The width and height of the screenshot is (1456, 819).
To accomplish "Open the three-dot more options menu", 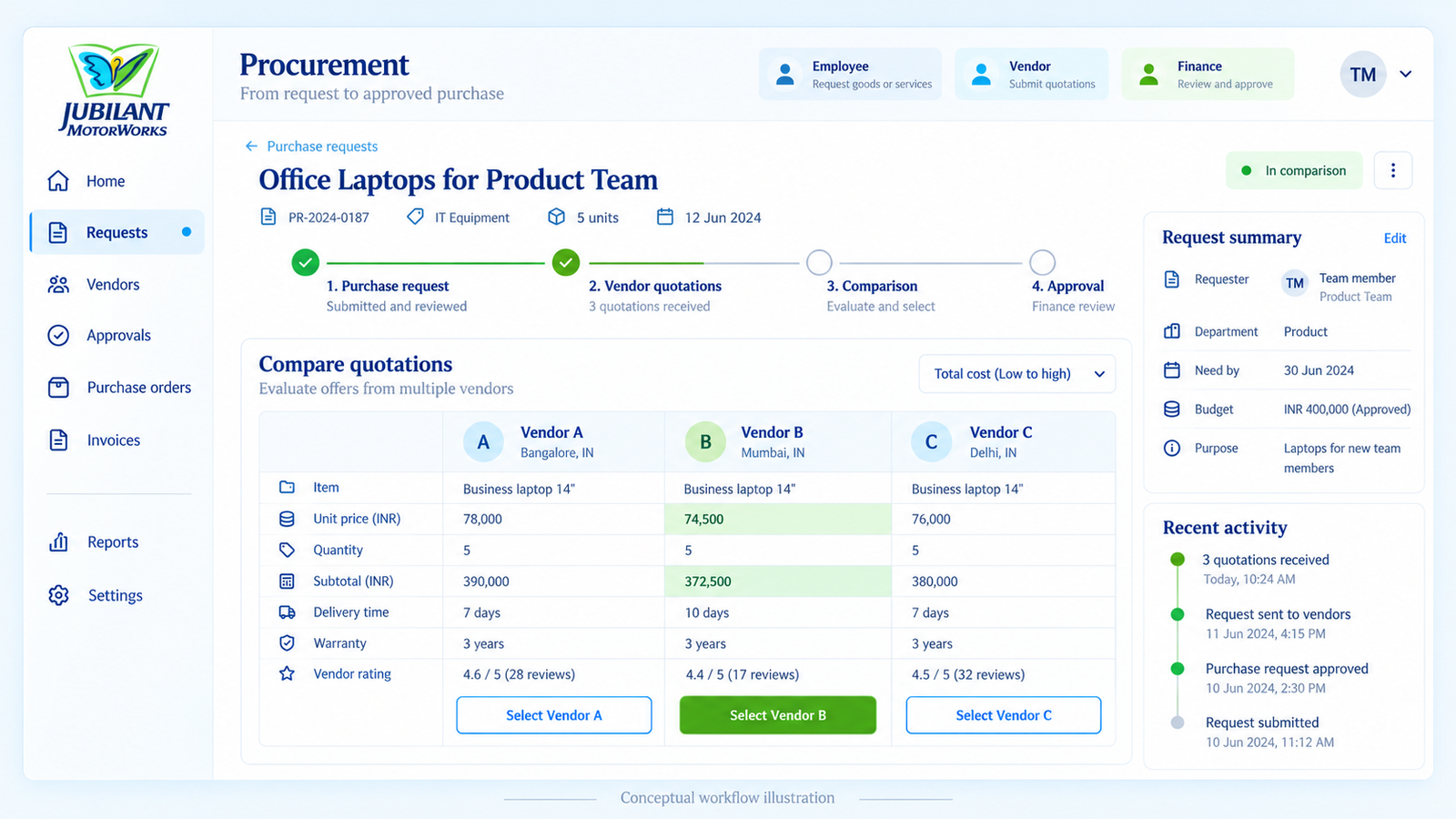I will pyautogui.click(x=1392, y=170).
